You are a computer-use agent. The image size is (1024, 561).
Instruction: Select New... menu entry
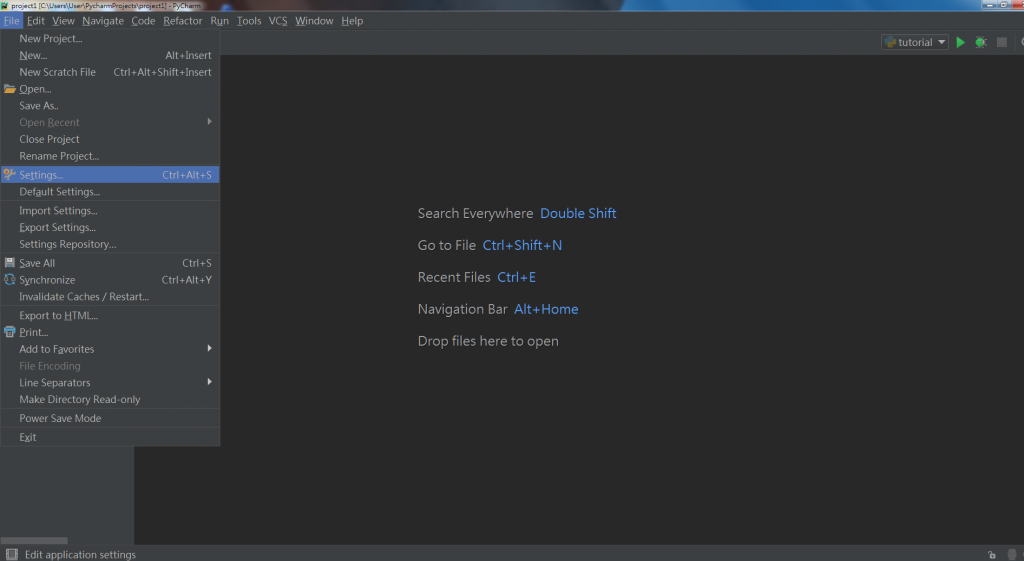click(110, 56)
